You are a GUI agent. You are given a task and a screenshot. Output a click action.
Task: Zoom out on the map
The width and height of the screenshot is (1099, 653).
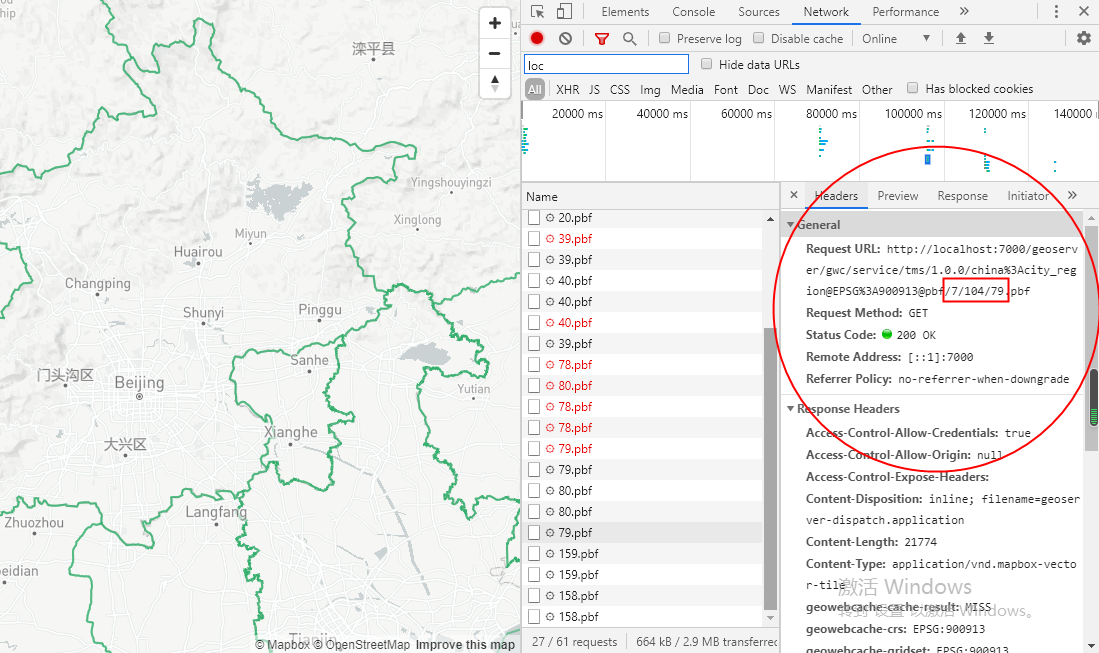tap(495, 53)
